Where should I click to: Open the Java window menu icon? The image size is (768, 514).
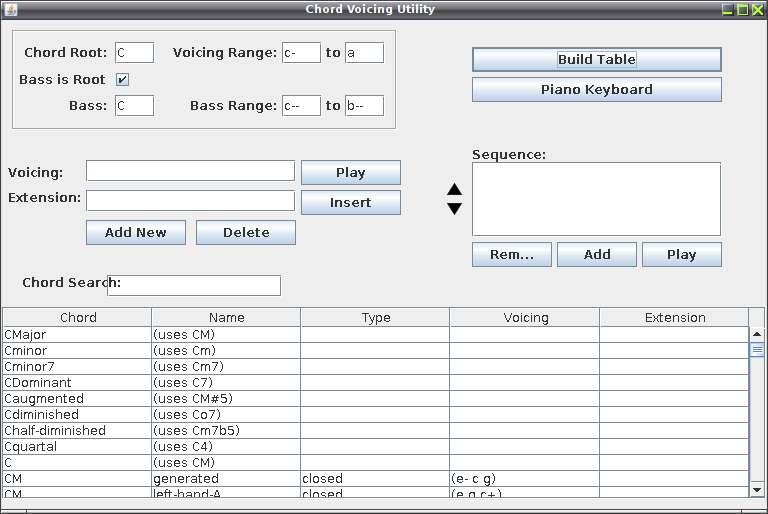point(10,9)
